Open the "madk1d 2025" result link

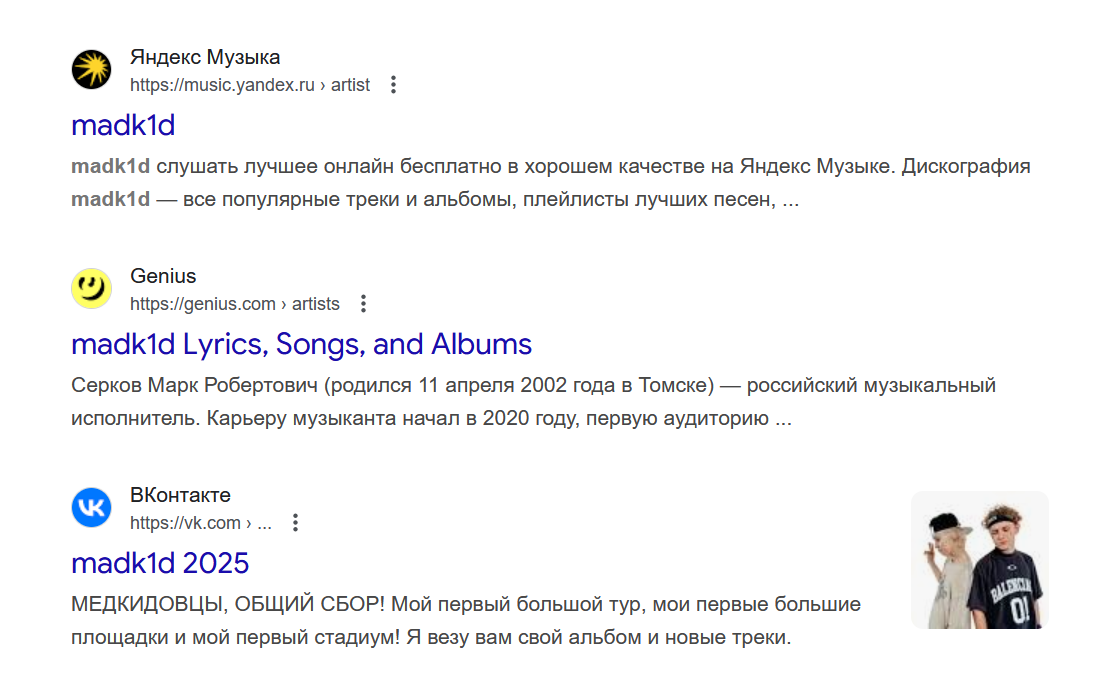pos(160,563)
